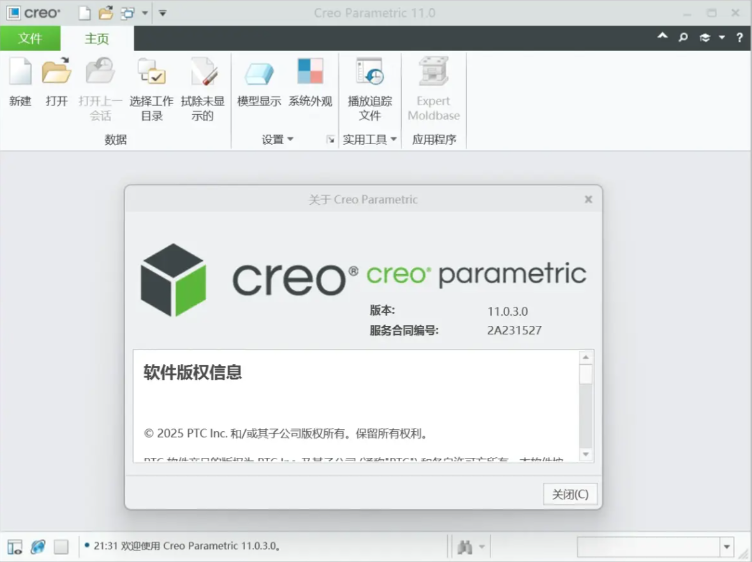This screenshot has width=752, height=562.
Task: Open the selection filter combo box in status bar
Action: [x=655, y=547]
